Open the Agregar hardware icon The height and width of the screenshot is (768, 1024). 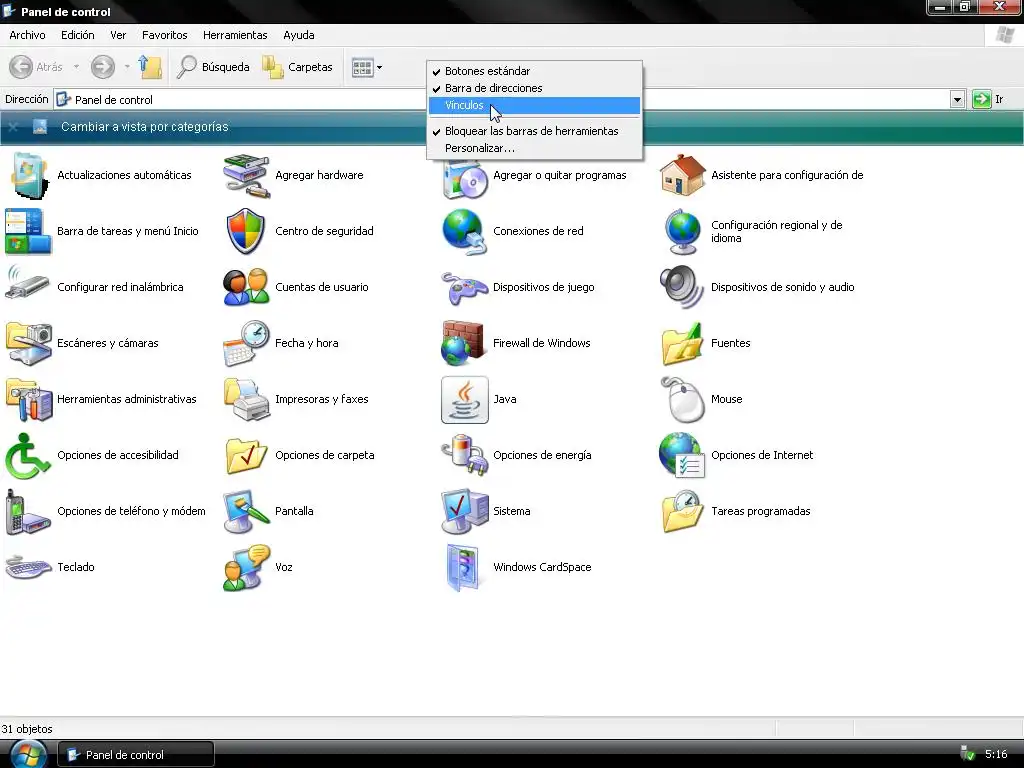pyautogui.click(x=246, y=175)
